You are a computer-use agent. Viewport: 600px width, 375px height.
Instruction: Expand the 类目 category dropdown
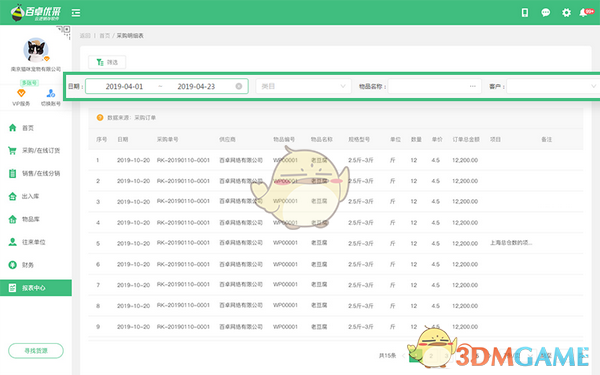pyautogui.click(x=303, y=86)
